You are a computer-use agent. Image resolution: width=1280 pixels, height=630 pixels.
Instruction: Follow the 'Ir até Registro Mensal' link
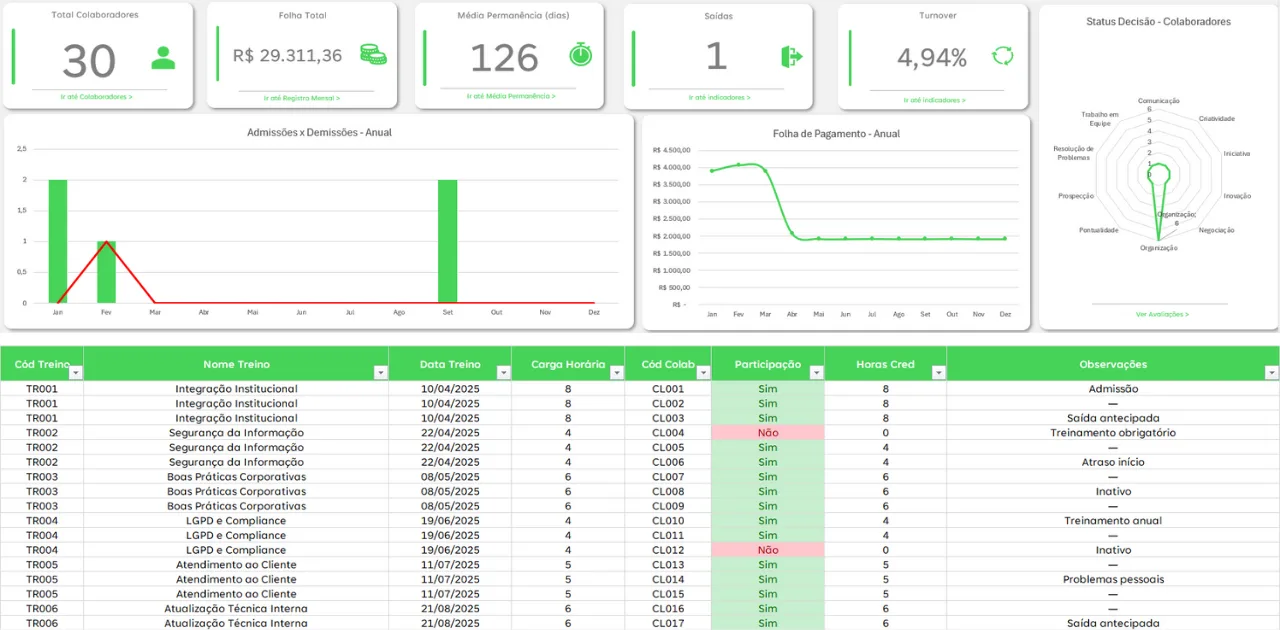pyautogui.click(x=302, y=98)
